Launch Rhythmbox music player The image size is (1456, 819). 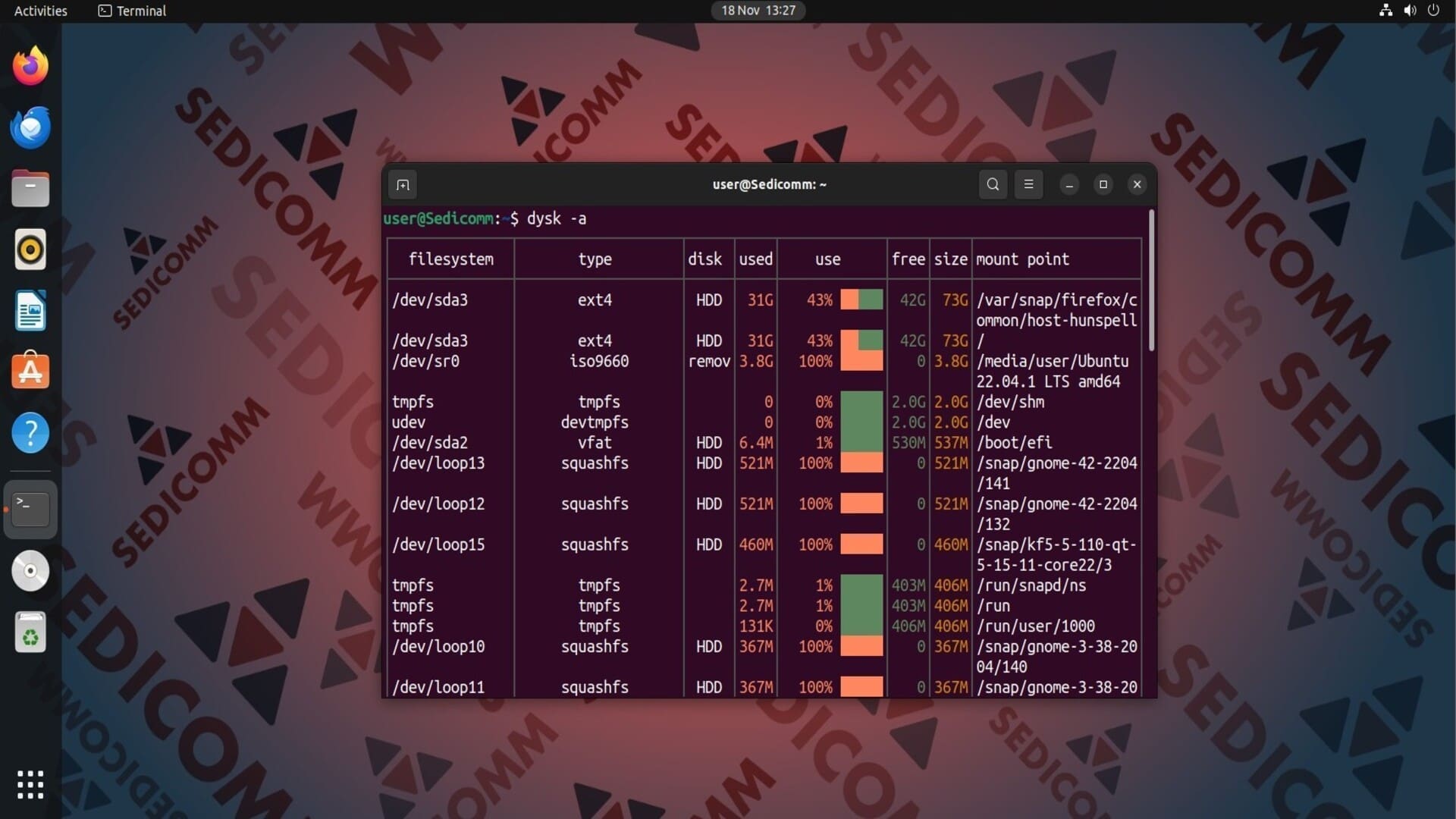point(30,249)
